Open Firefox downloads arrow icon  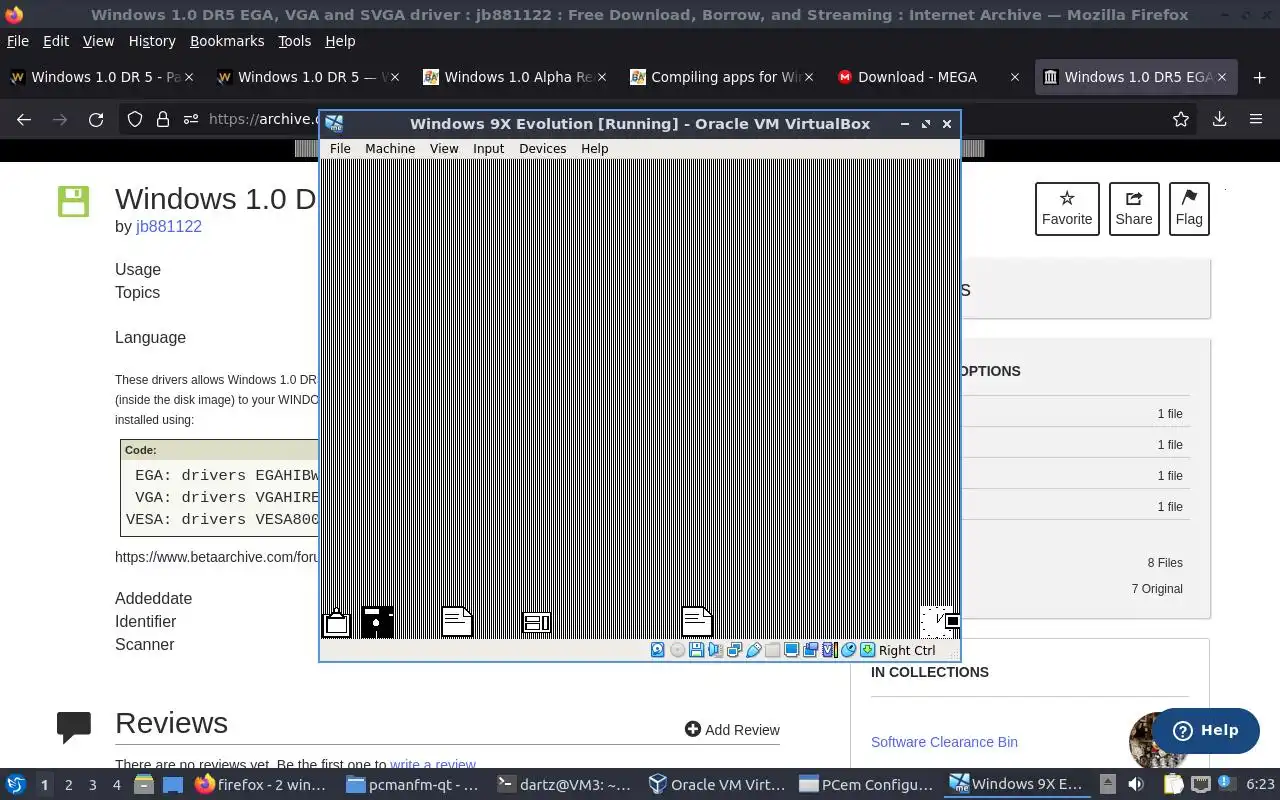[x=1219, y=119]
